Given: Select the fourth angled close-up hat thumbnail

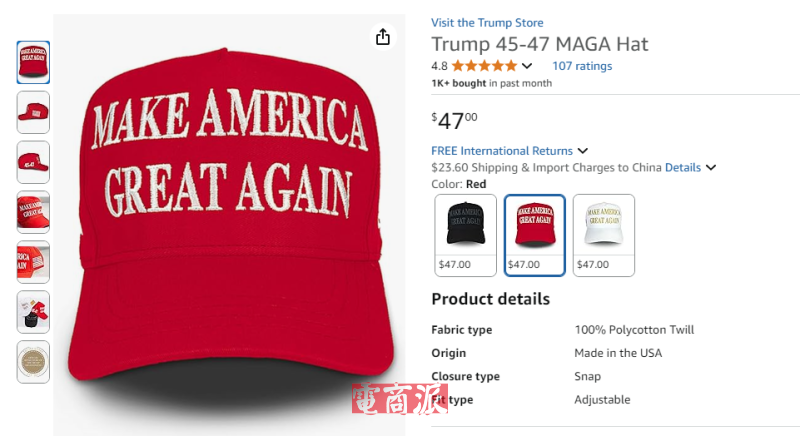Looking at the screenshot, I should [x=33, y=212].
